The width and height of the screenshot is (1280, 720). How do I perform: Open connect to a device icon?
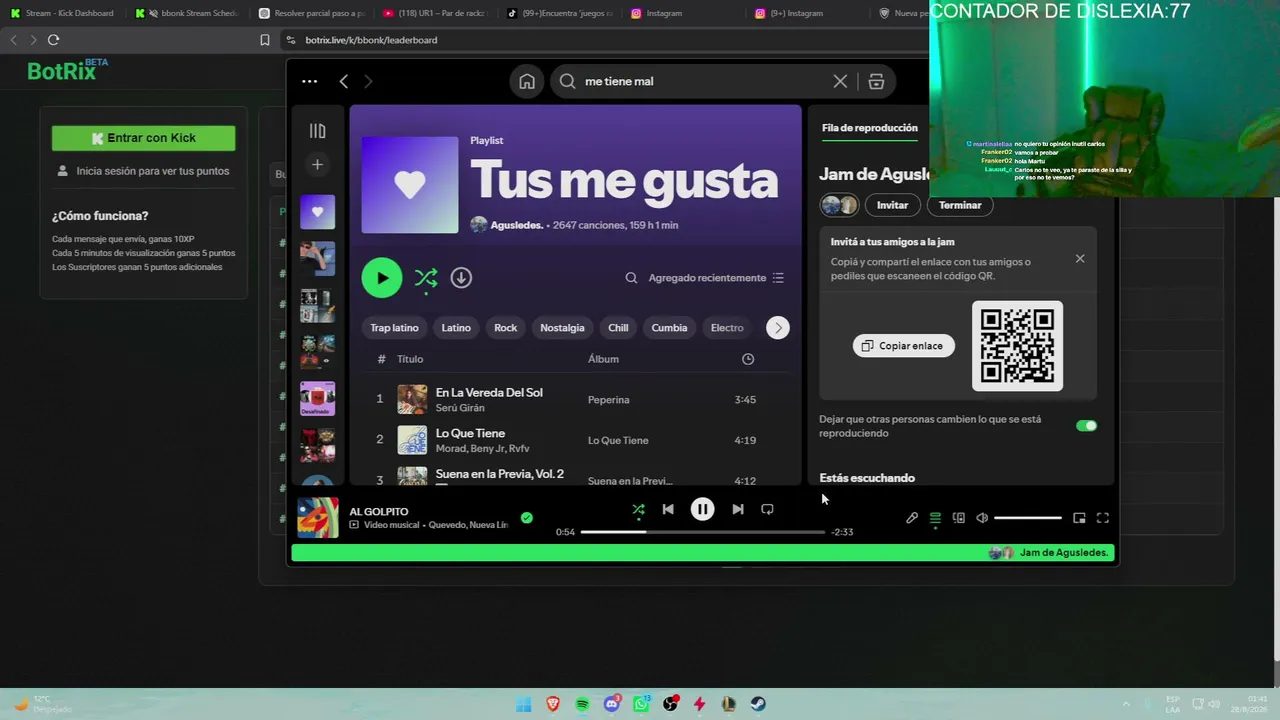point(959,518)
